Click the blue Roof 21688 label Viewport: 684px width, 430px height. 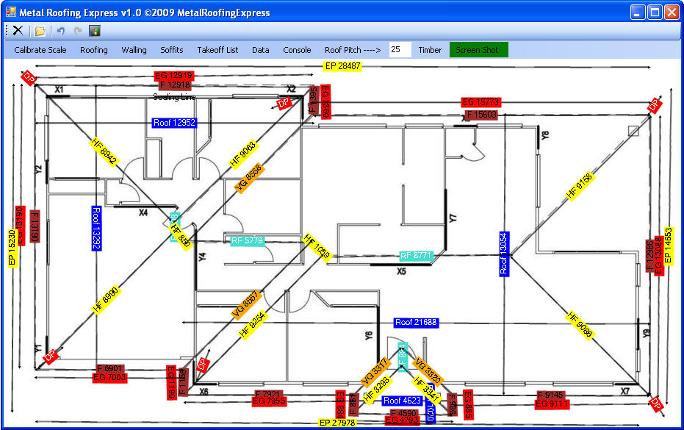pyautogui.click(x=416, y=323)
